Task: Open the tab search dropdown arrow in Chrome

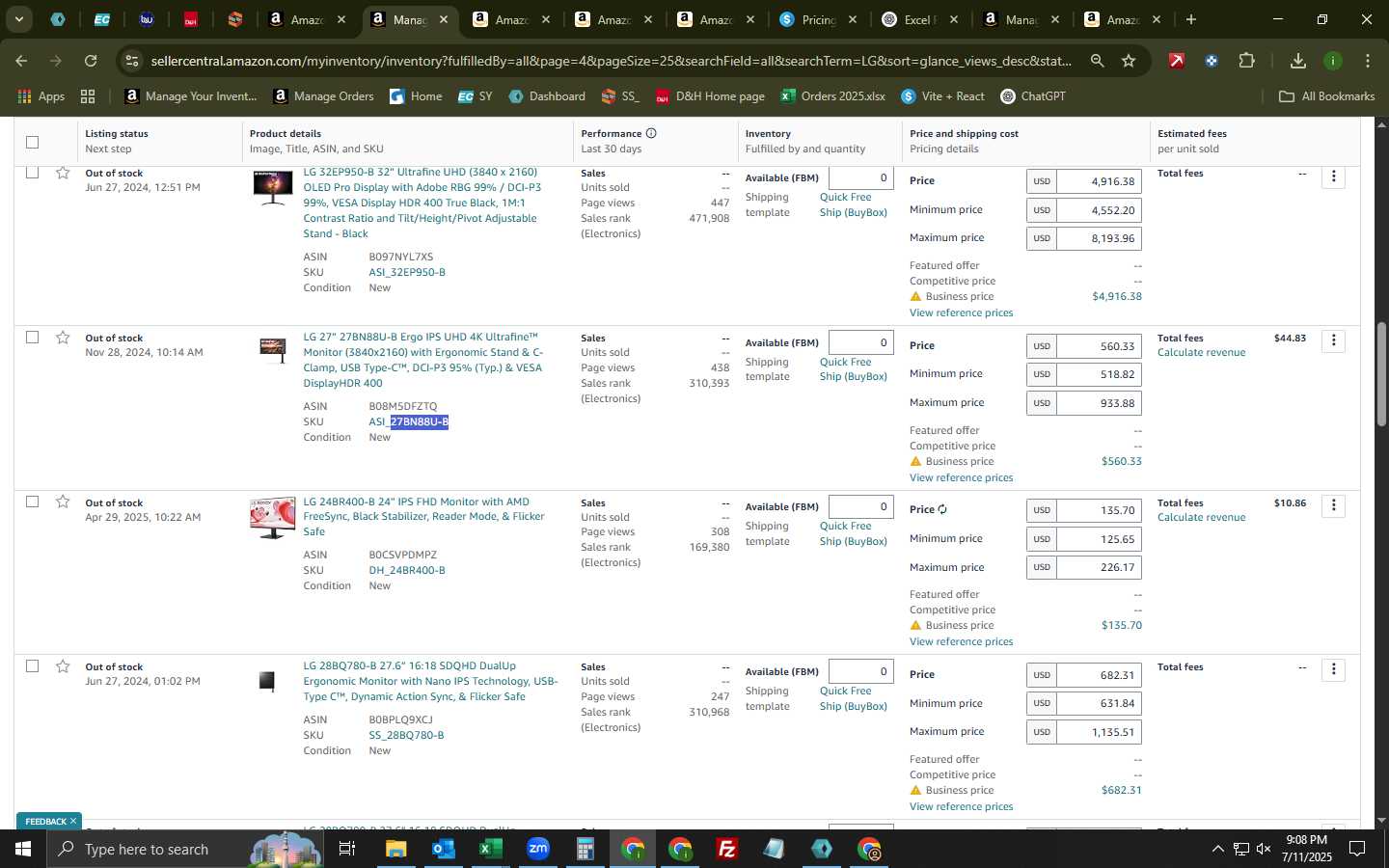Action: (x=18, y=19)
